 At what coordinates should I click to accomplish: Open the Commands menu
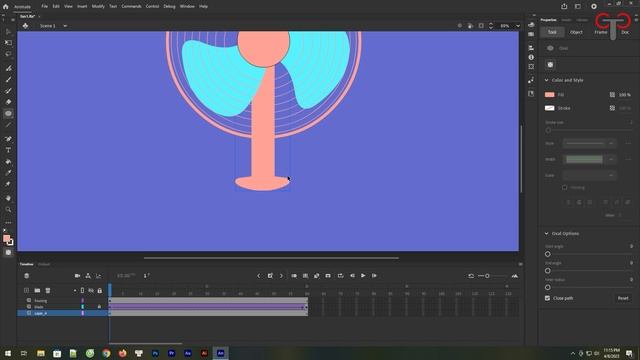(131, 7)
